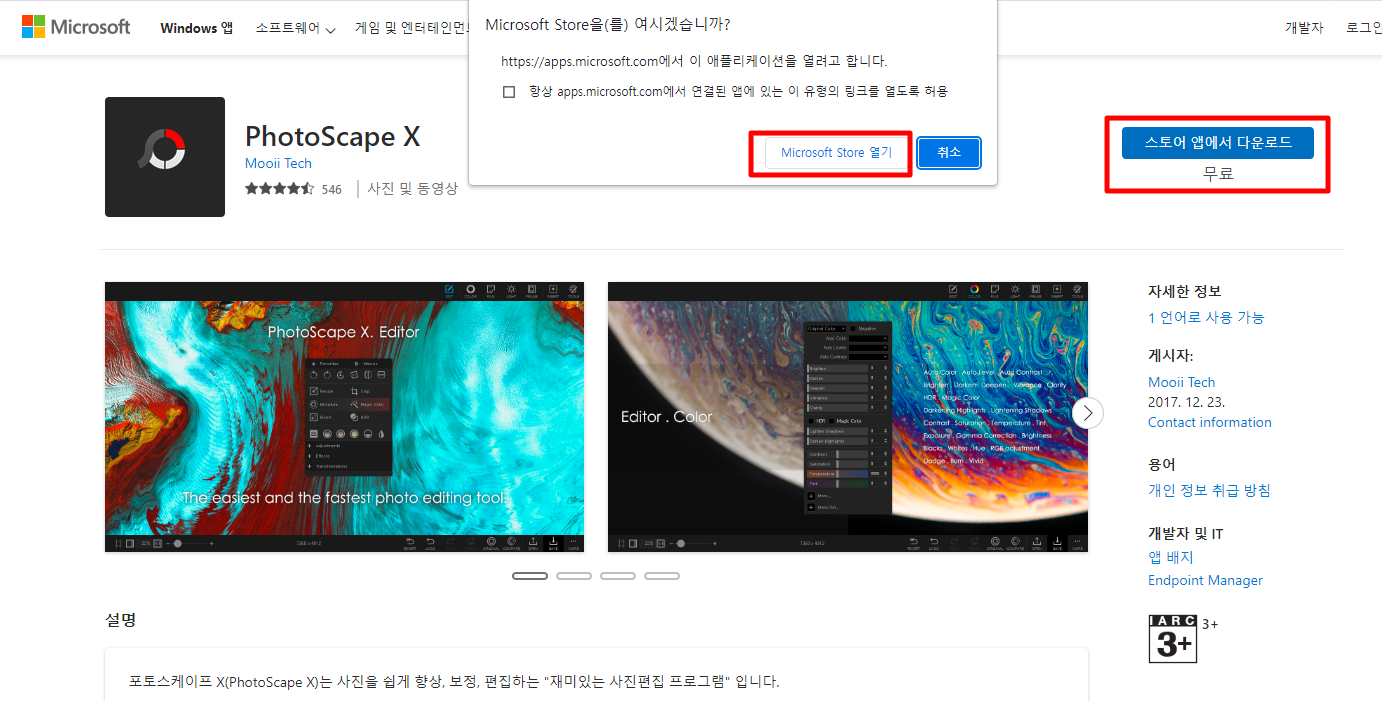
Task: Click the star rating icons
Action: (279, 189)
